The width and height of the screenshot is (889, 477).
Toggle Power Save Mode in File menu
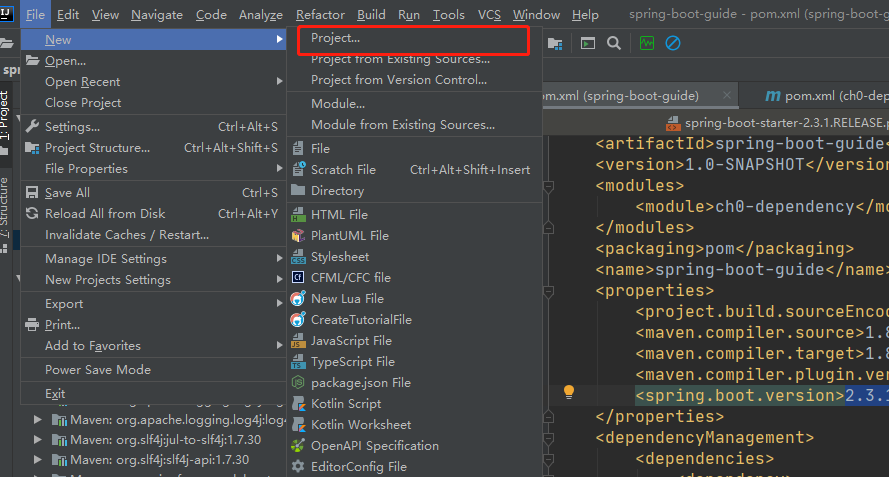[98, 369]
